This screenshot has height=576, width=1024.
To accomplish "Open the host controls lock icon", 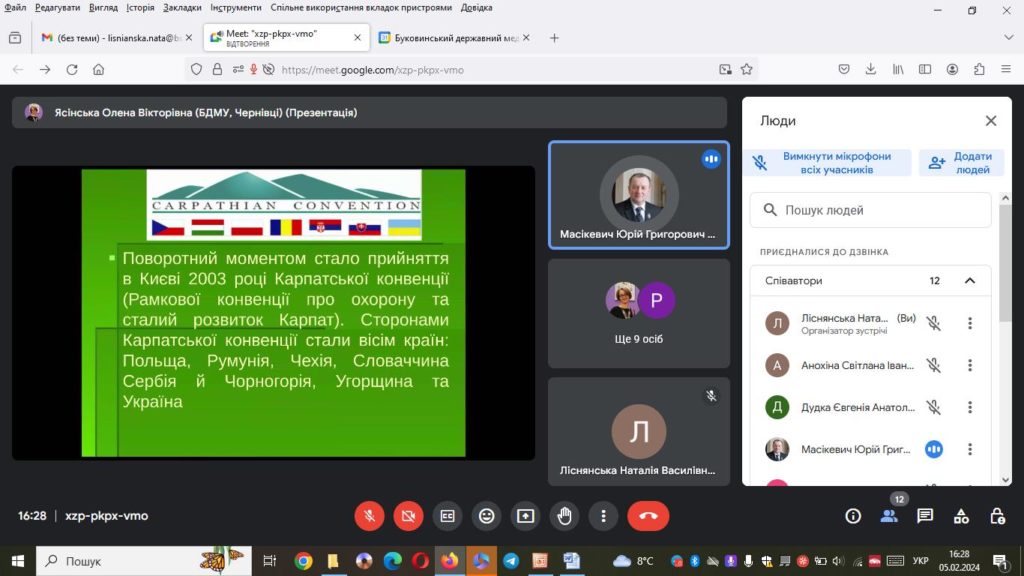I will click(x=997, y=516).
